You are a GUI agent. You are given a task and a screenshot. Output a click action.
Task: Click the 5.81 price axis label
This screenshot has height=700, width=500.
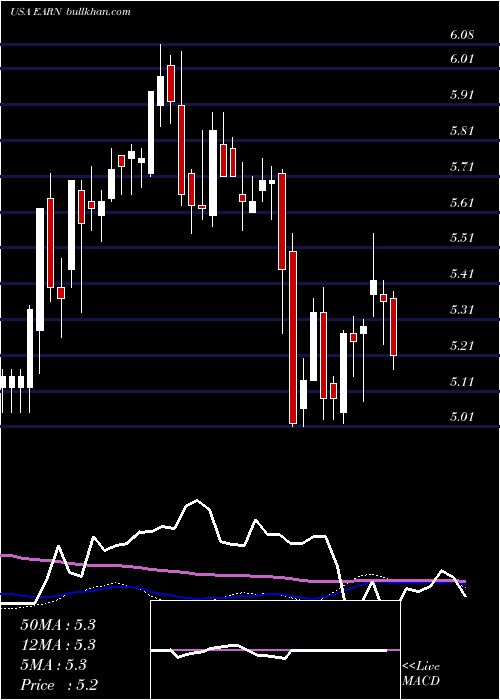point(462,131)
